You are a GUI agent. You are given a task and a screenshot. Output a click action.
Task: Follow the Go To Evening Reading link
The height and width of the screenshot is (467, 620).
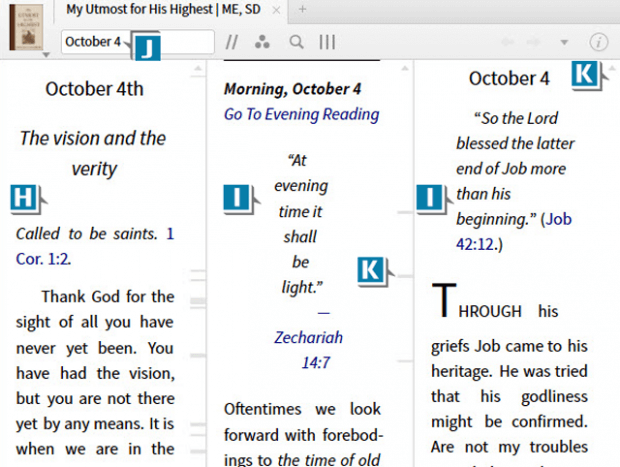[301, 114]
